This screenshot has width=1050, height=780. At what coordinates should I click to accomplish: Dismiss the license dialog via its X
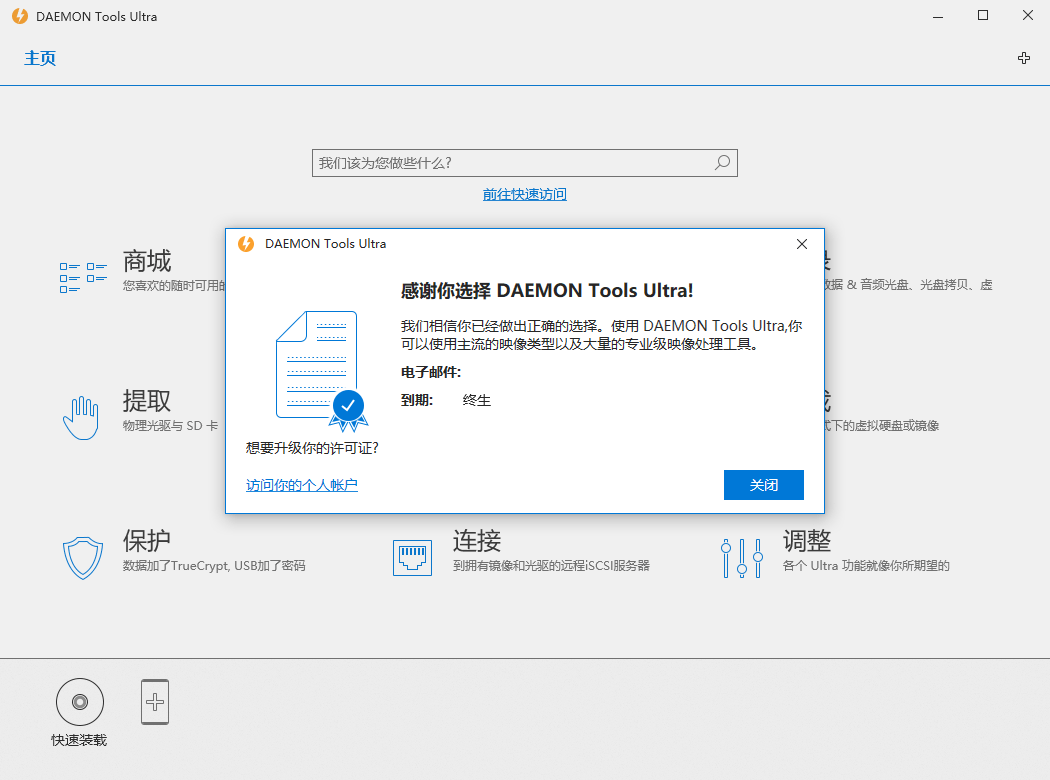(801, 243)
